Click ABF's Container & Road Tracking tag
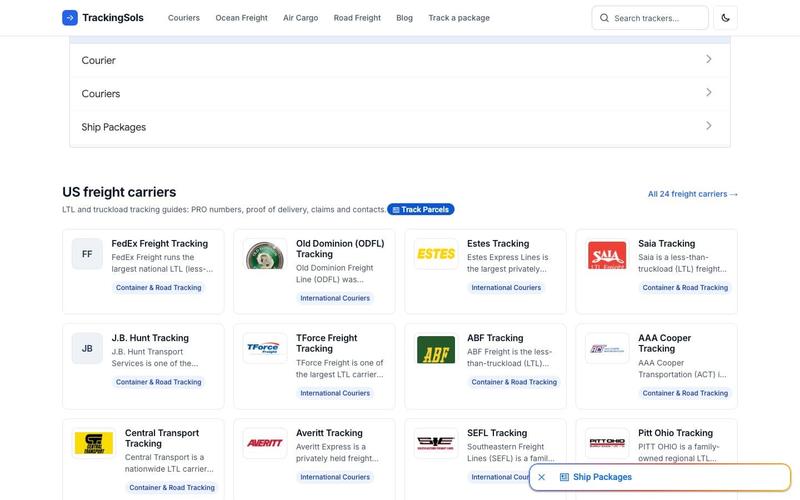This screenshot has height=500, width=800. click(514, 382)
